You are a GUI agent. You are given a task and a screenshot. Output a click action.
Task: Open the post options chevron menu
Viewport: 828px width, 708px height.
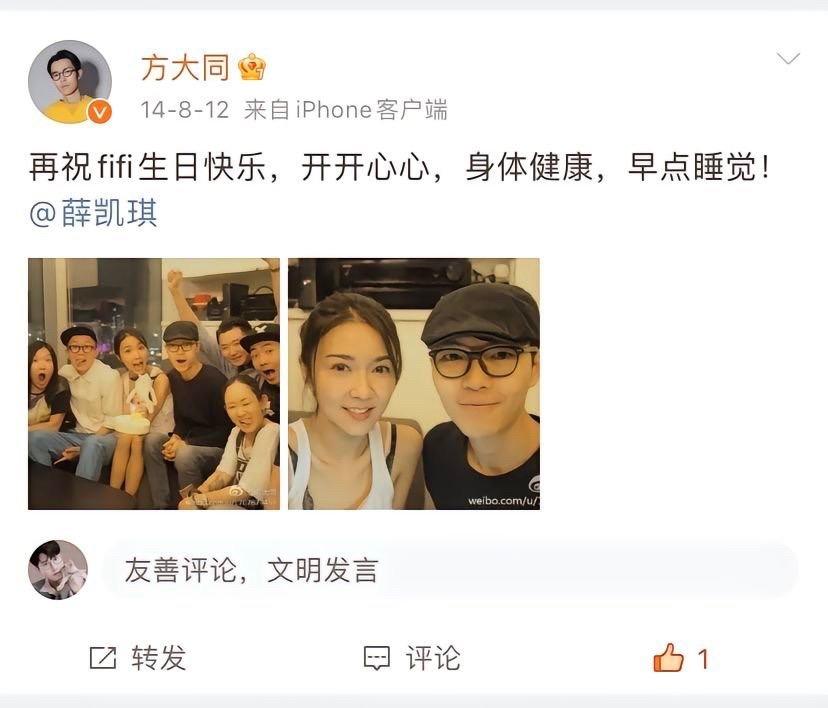788,58
